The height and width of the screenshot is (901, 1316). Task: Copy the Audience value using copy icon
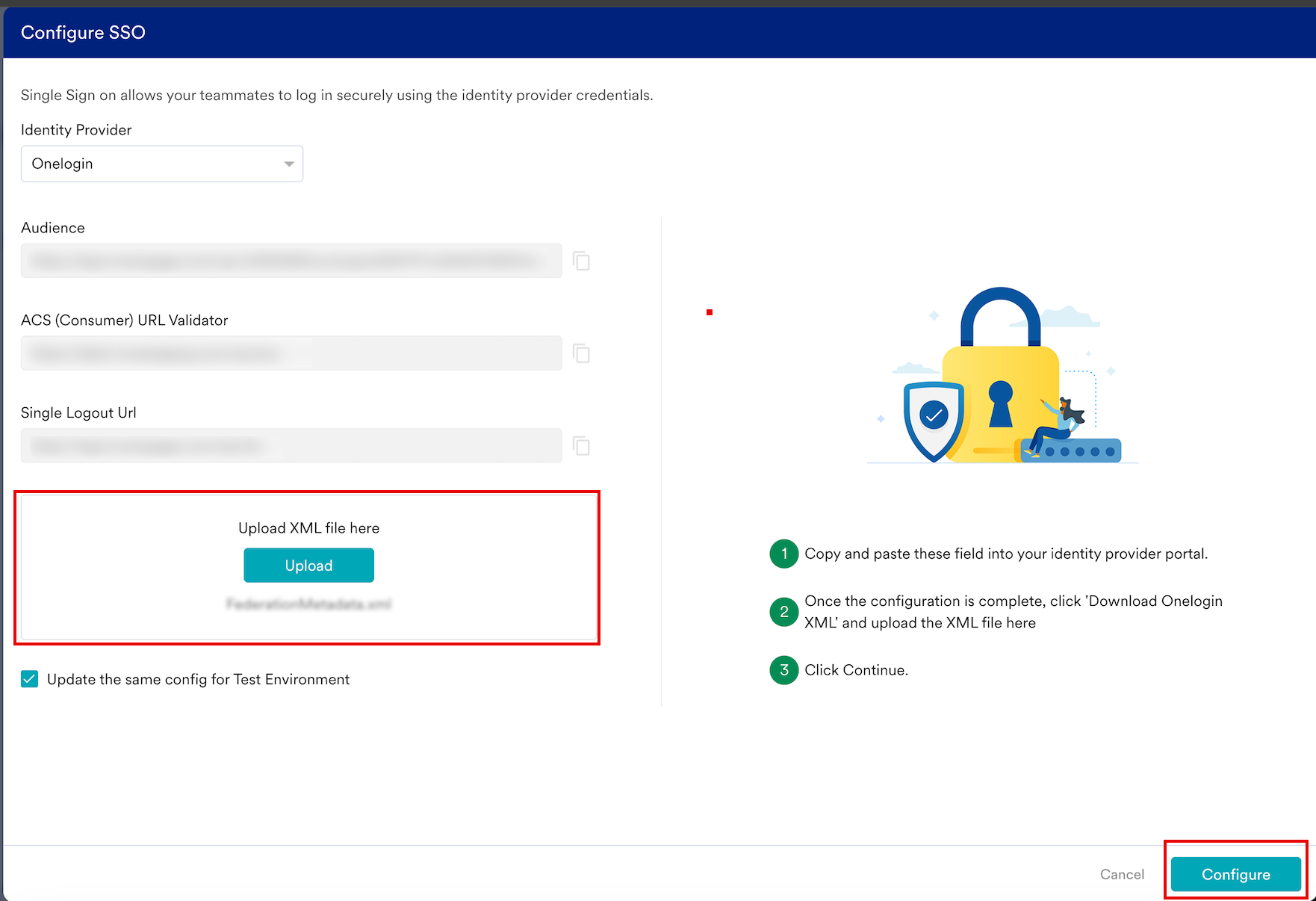tap(581, 261)
